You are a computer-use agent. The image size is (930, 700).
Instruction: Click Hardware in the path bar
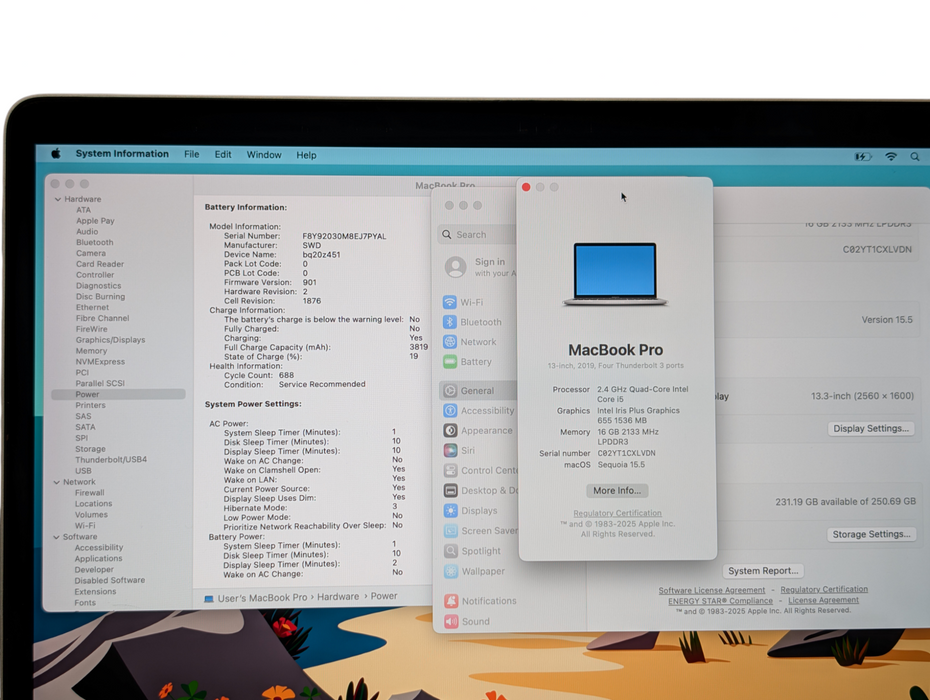pyautogui.click(x=338, y=597)
